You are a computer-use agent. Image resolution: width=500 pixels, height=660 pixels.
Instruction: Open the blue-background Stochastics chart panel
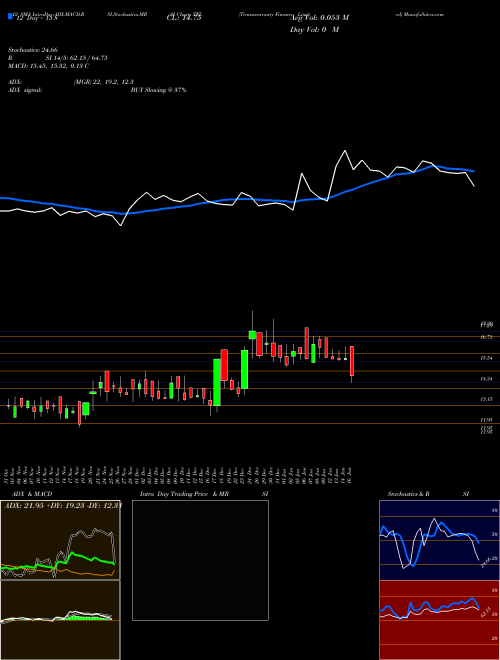439,540
